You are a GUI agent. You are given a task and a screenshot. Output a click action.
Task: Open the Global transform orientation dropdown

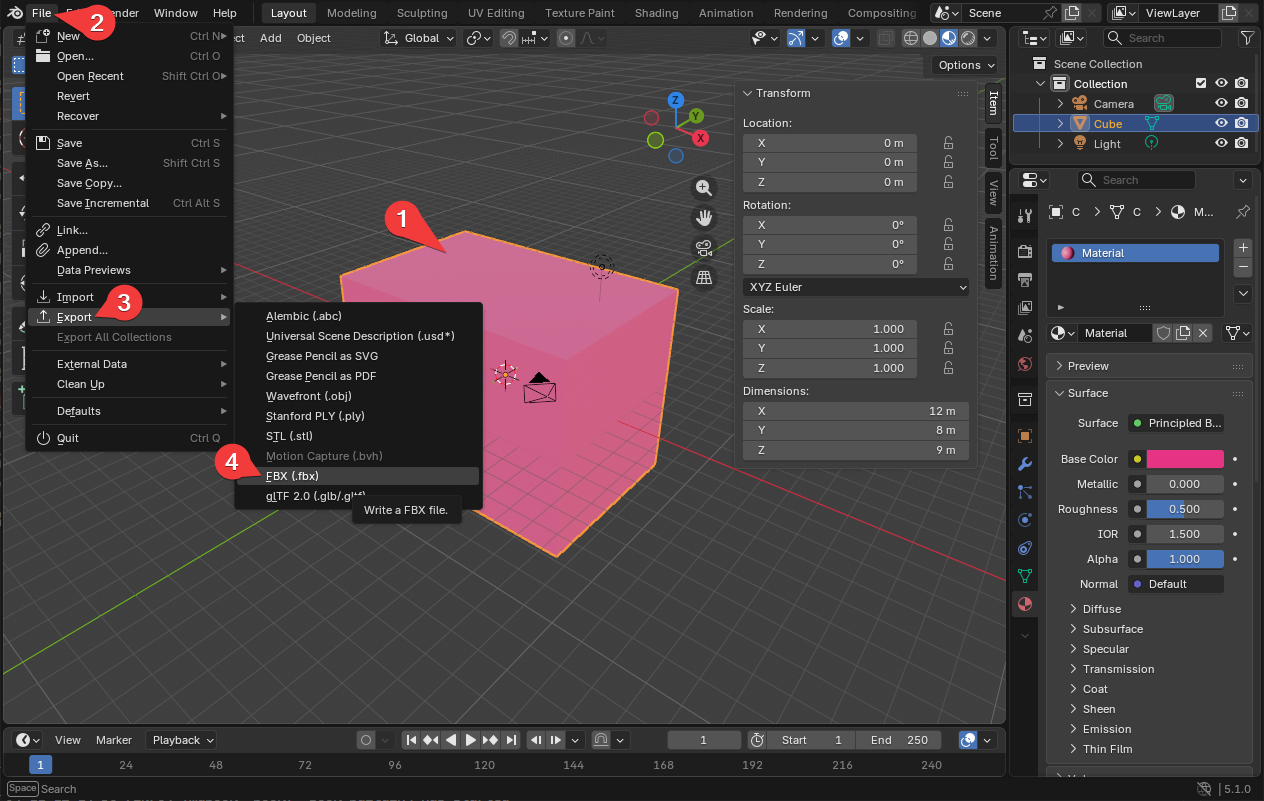419,38
